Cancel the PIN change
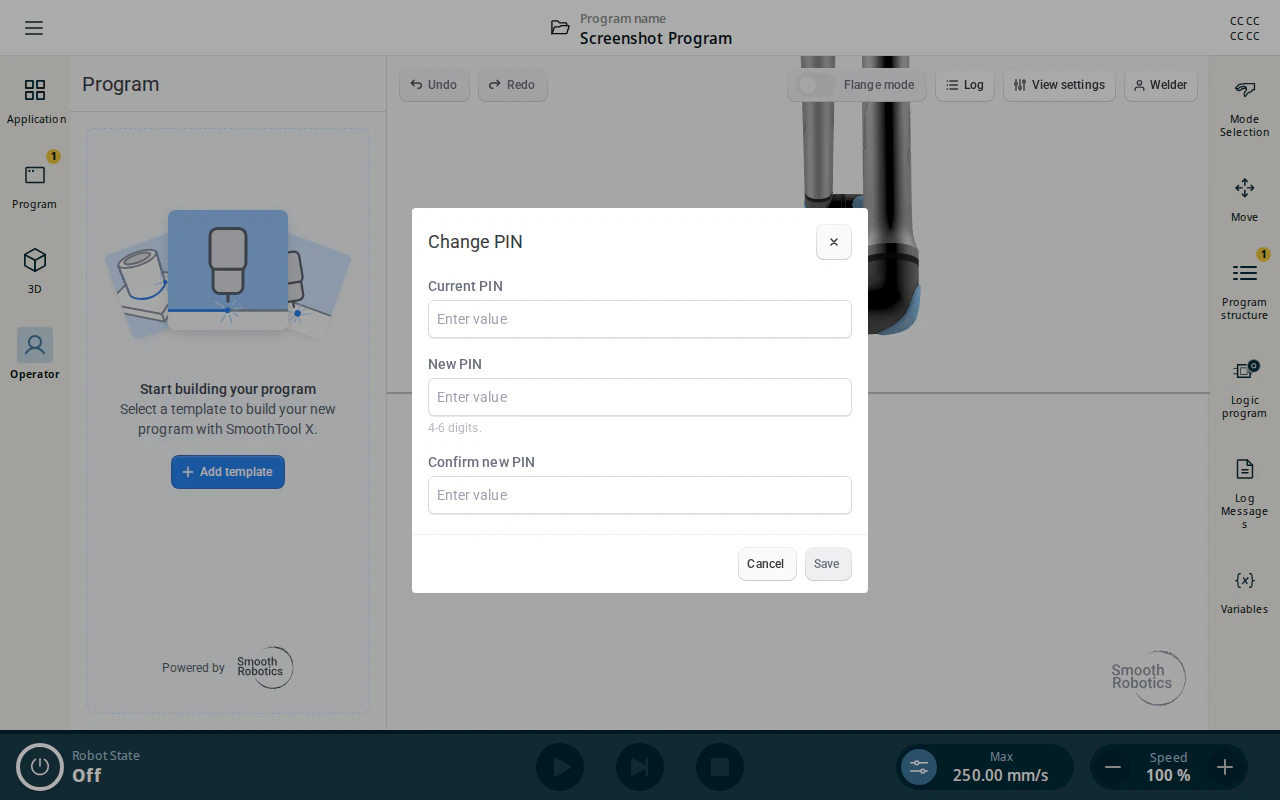This screenshot has width=1280, height=800. coord(766,564)
